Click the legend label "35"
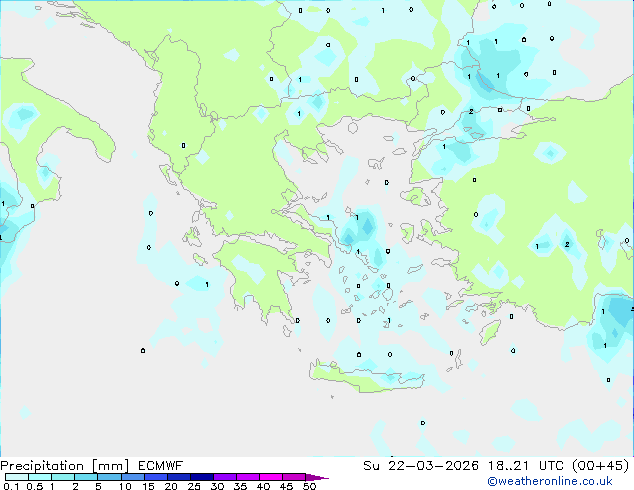Screen dimensions: 634x490 pos(240,486)
